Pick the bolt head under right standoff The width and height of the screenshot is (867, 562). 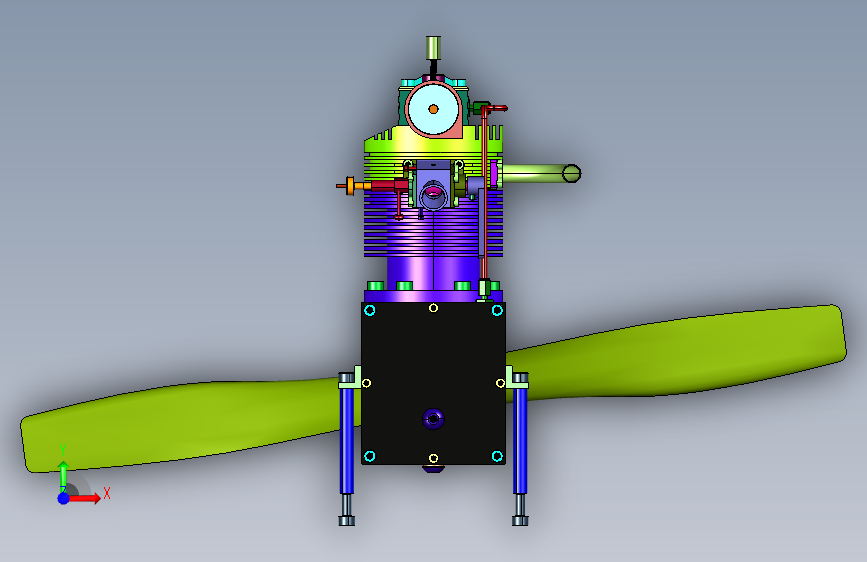pos(520,521)
